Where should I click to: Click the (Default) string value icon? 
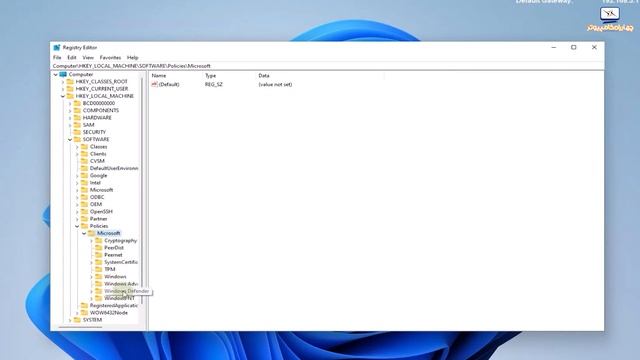tap(154, 84)
